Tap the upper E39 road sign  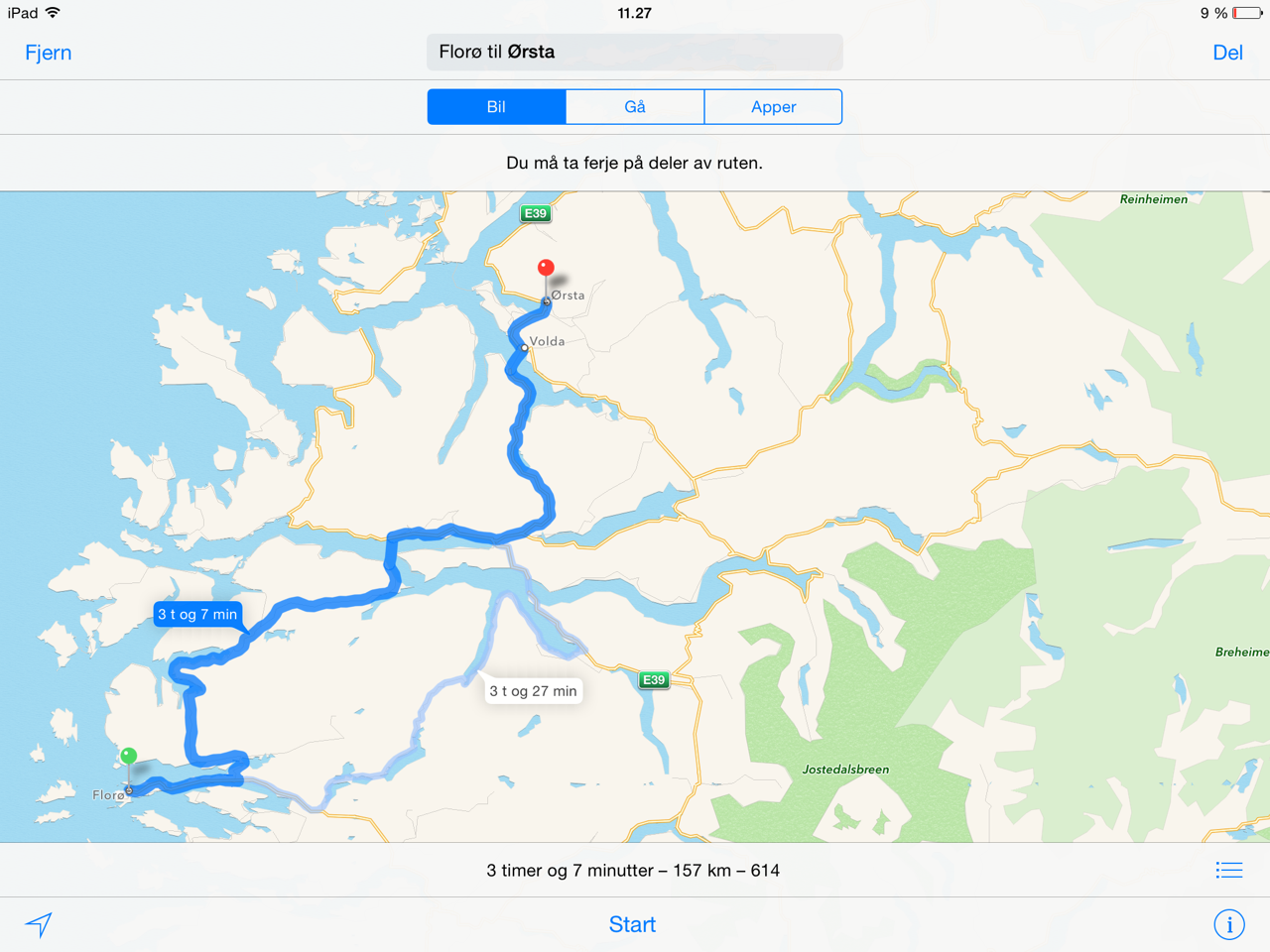536,213
